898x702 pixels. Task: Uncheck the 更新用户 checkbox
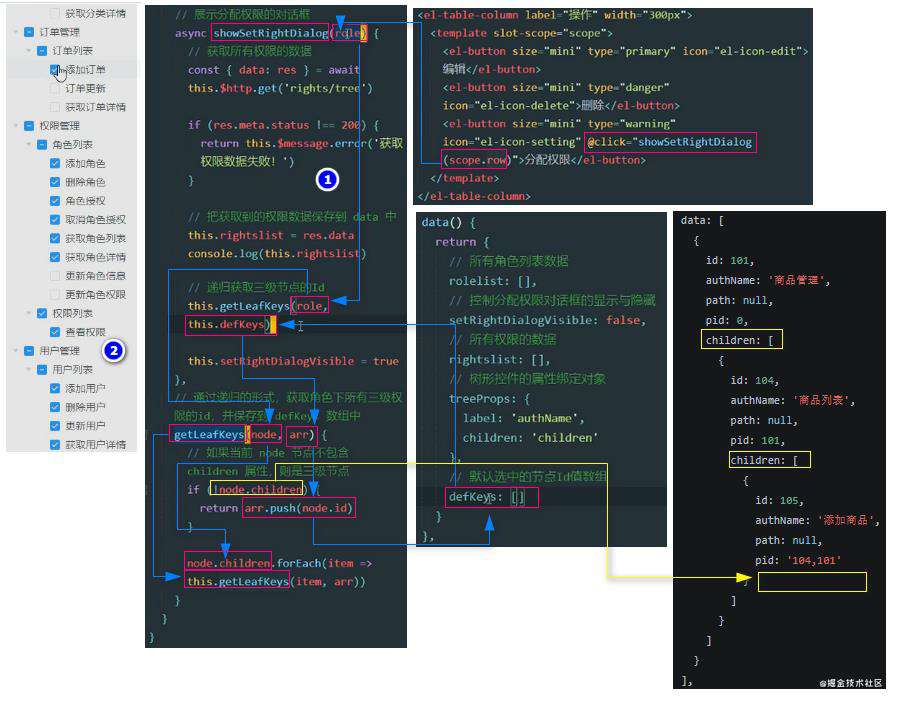(55, 426)
